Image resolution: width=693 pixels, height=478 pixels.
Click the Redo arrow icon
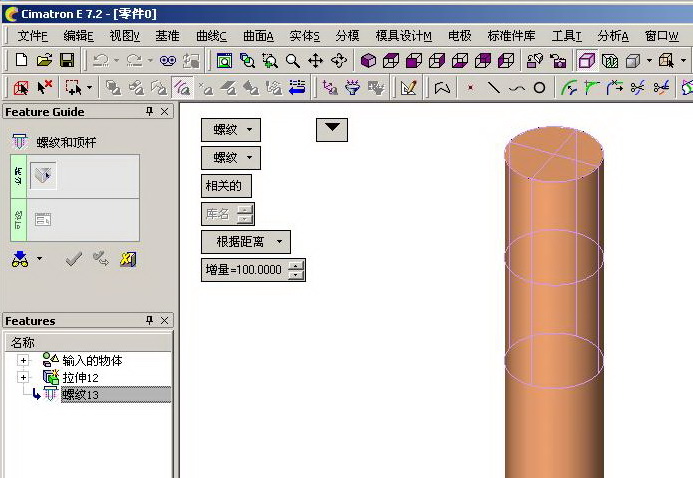135,60
